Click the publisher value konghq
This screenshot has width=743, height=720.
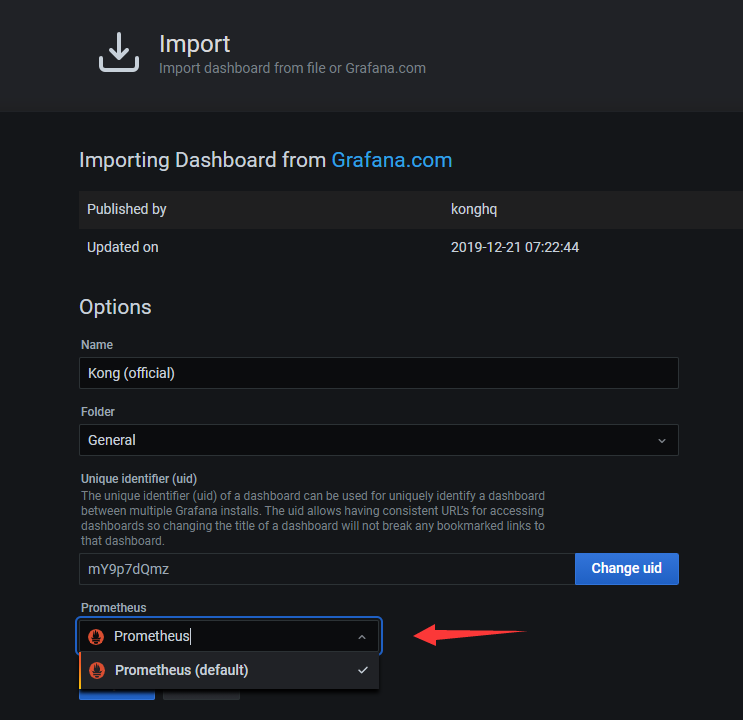[x=474, y=209]
